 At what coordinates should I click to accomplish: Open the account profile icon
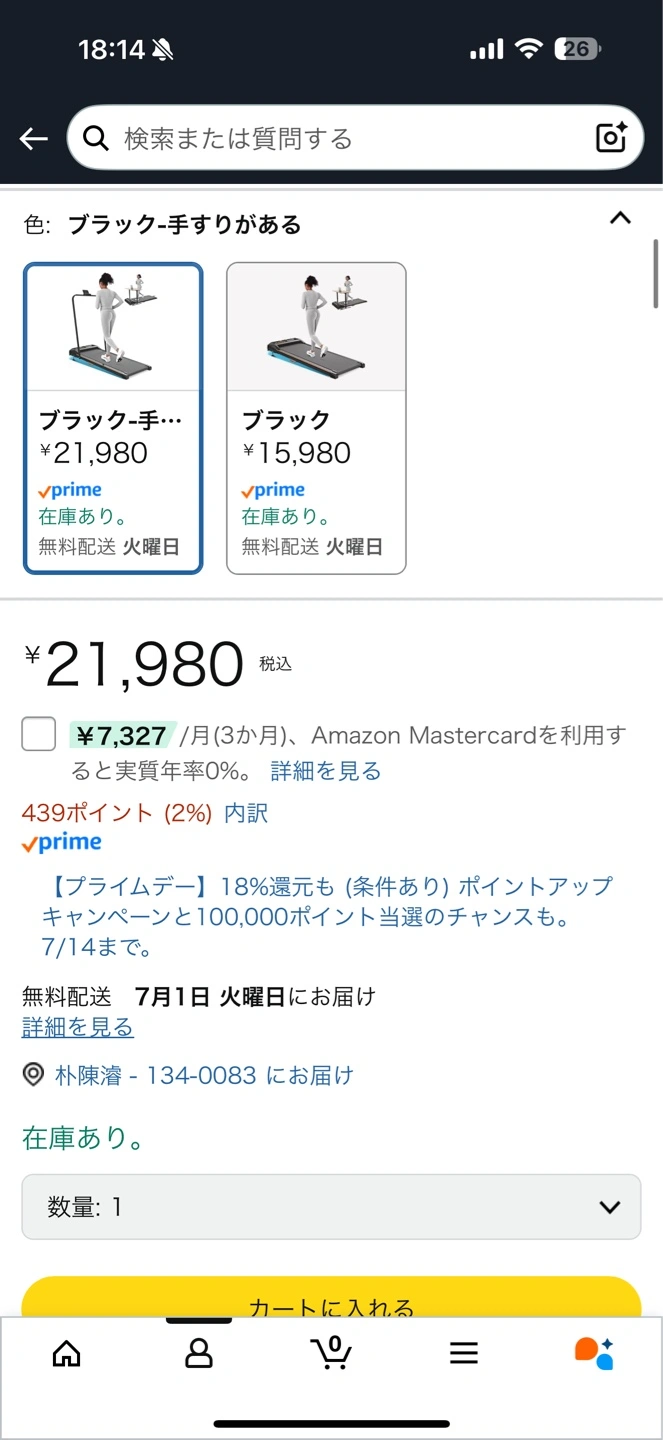tap(199, 1353)
